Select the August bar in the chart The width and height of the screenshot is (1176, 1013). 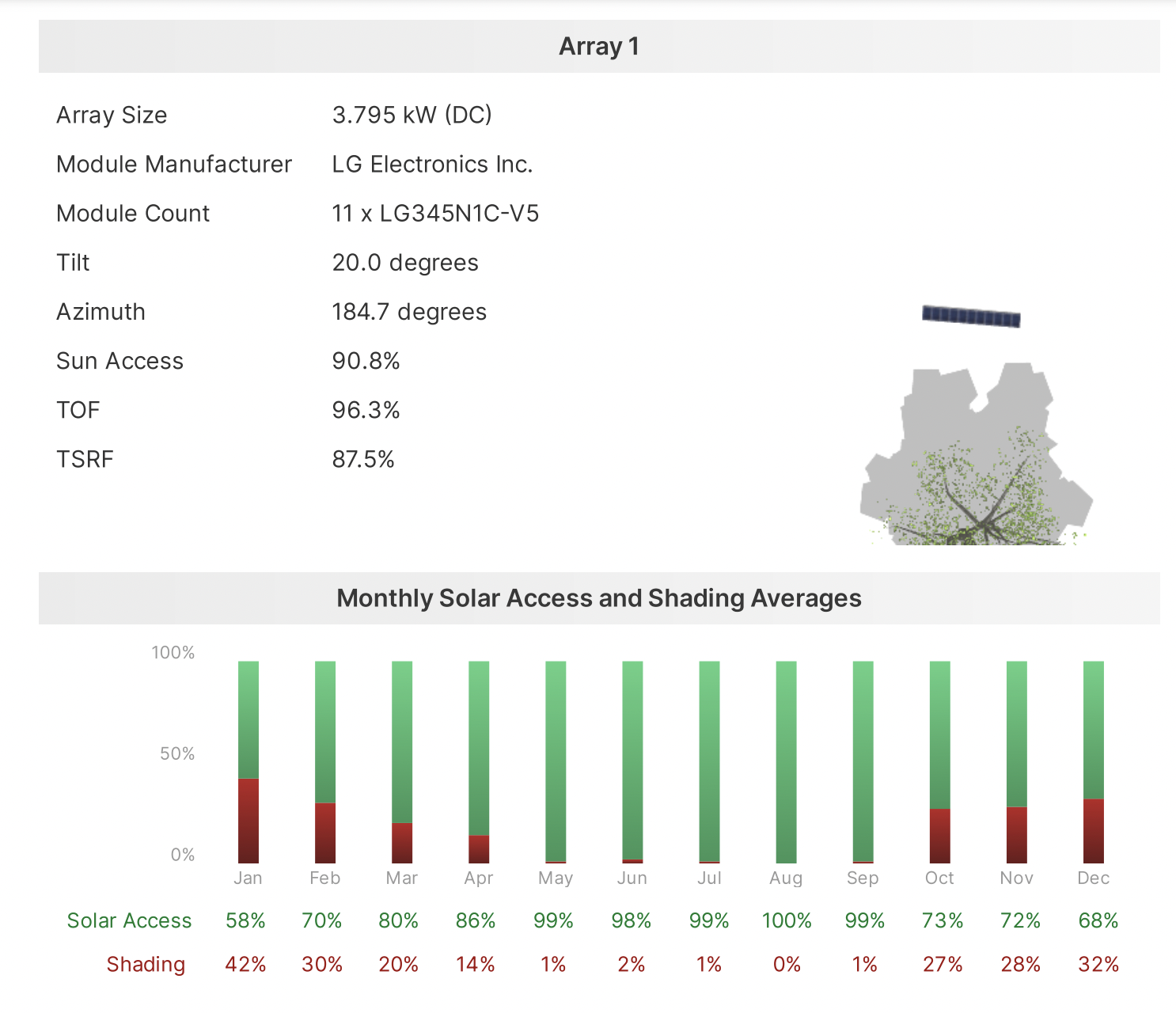point(786,761)
